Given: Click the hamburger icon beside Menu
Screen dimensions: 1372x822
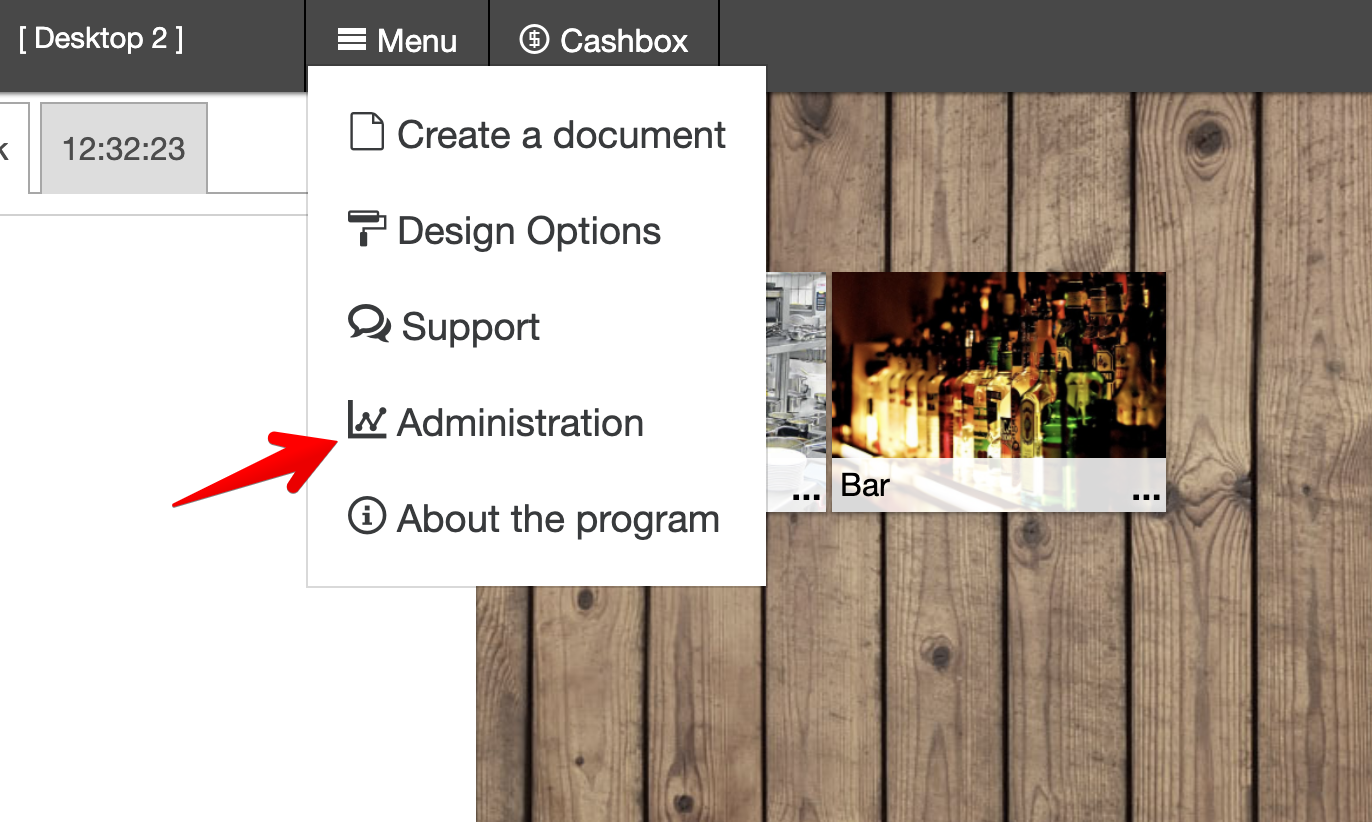Looking at the screenshot, I should [351, 40].
